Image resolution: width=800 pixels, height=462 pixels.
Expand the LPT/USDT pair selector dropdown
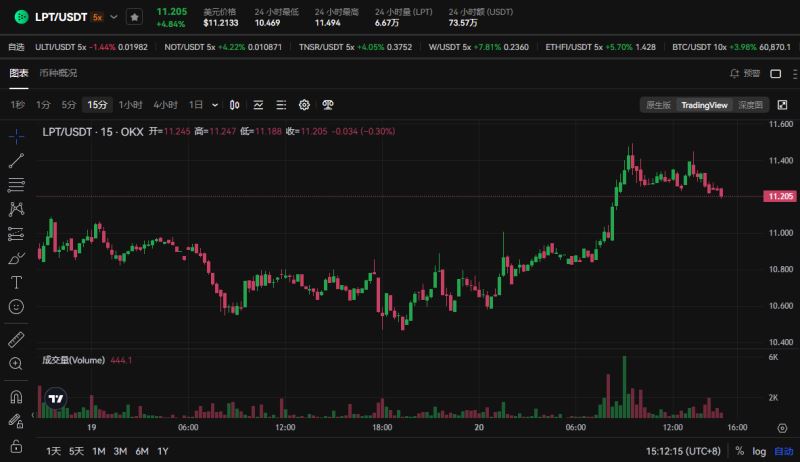click(113, 17)
